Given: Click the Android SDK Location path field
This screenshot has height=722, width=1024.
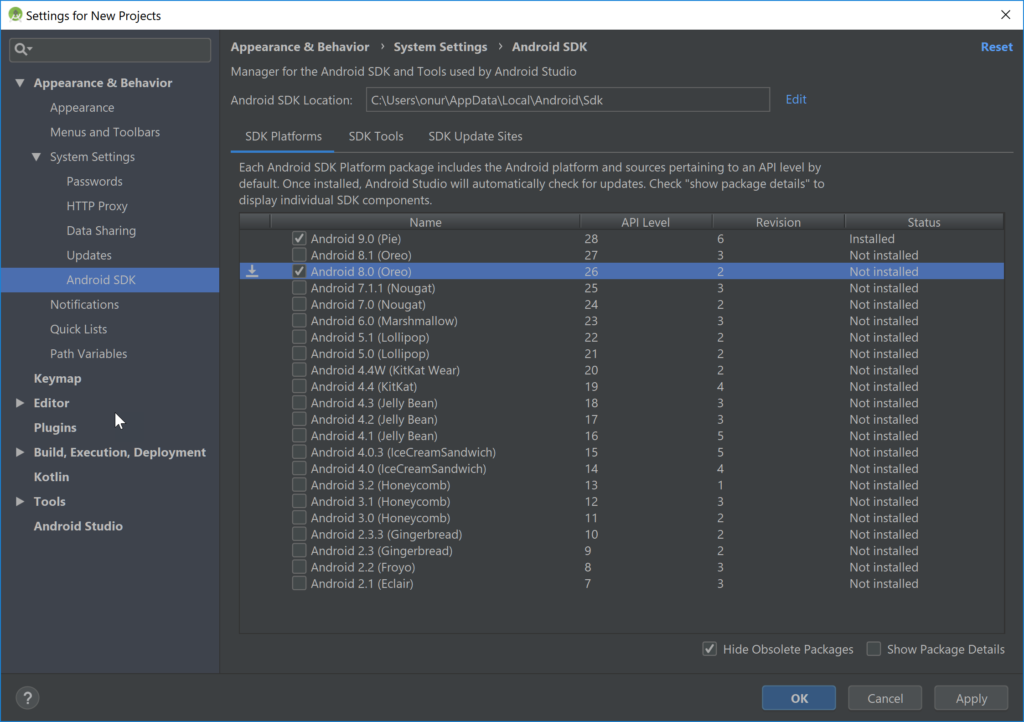Looking at the screenshot, I should (x=568, y=100).
